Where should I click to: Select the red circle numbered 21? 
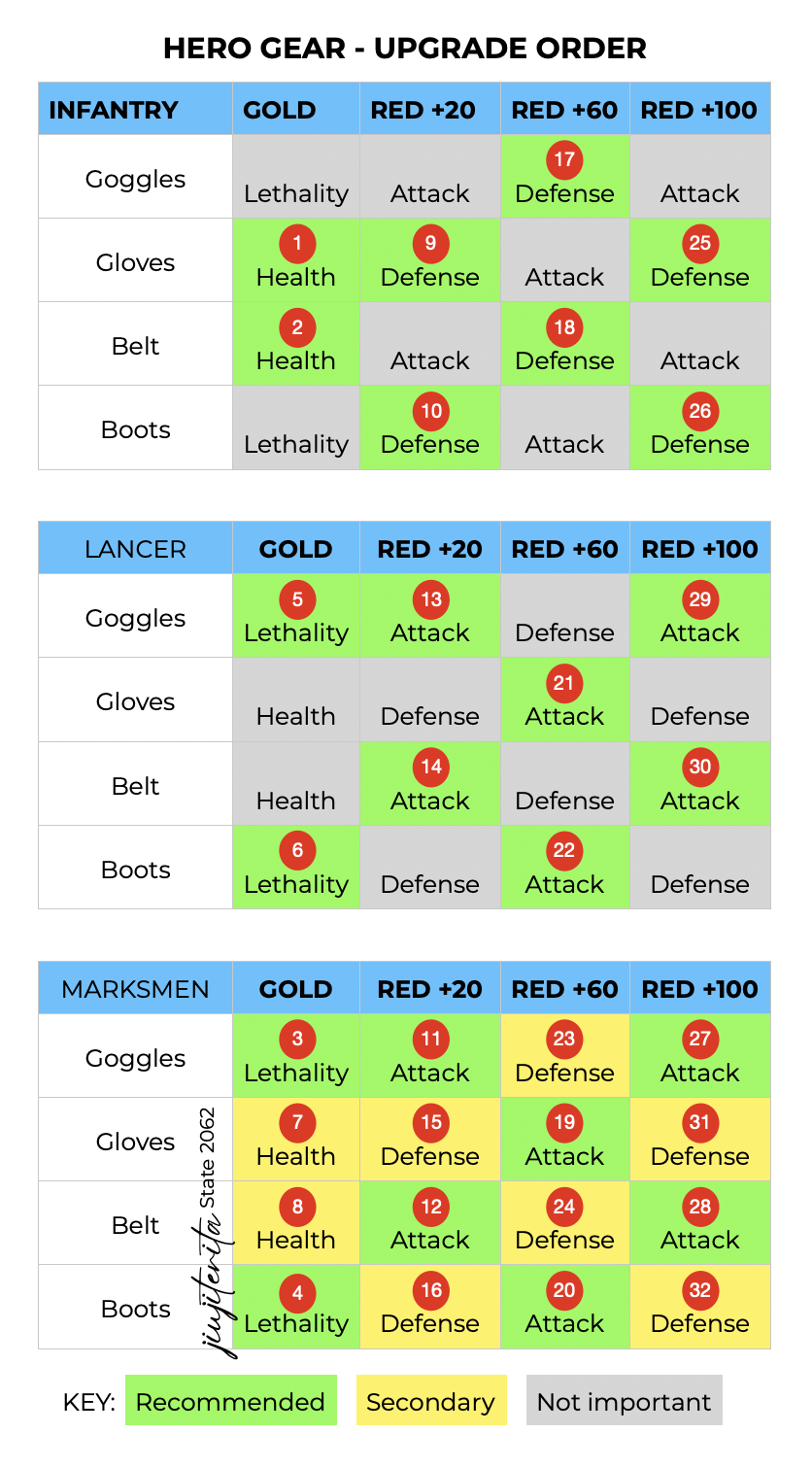564,683
